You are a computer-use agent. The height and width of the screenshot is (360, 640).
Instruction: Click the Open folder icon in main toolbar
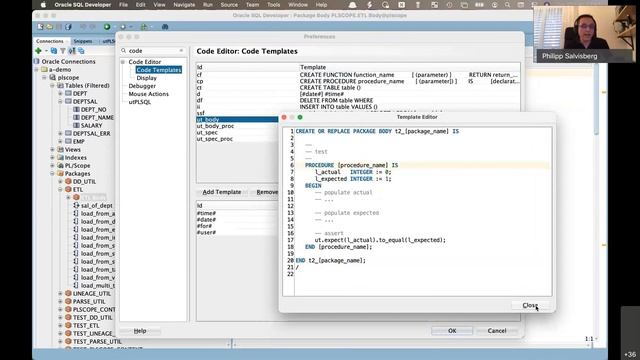click(49, 27)
